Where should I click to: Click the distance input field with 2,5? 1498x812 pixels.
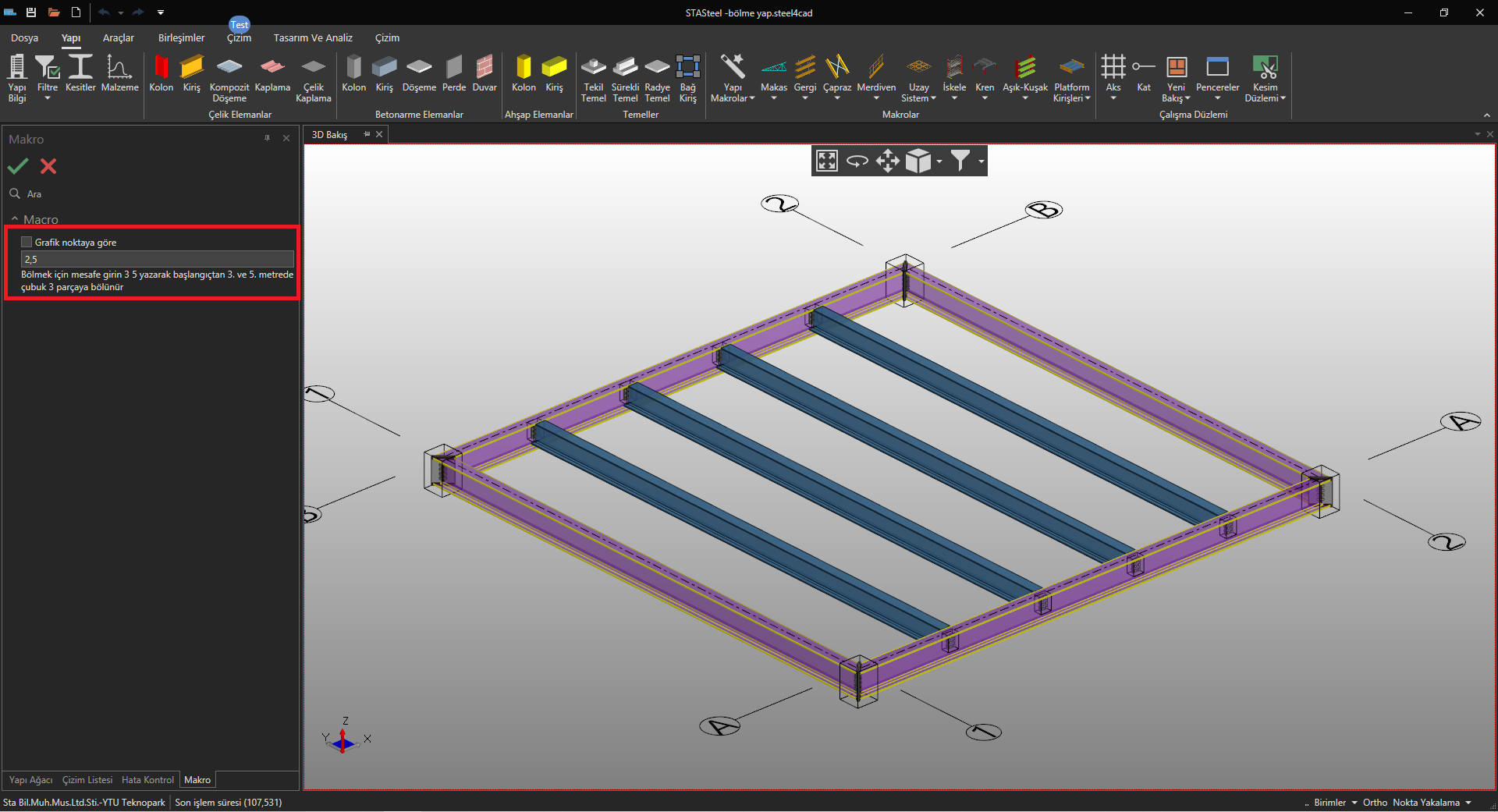pyautogui.click(x=157, y=259)
